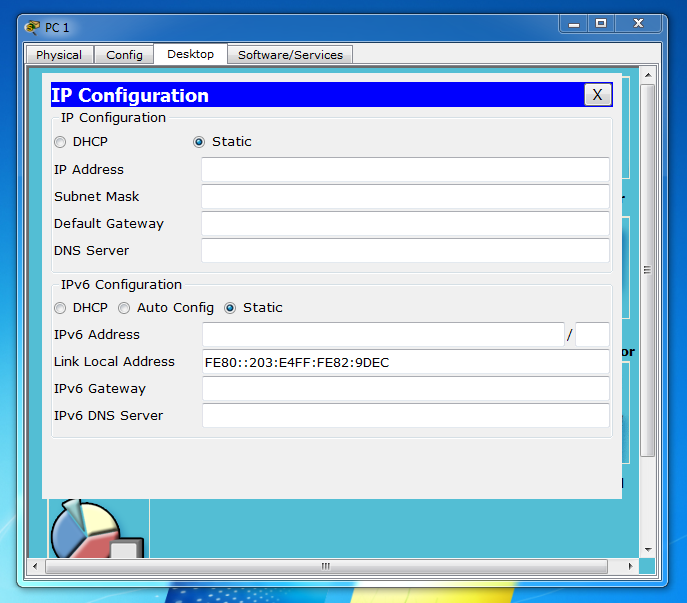Click the horizontal scrollbar right arrow

pos(630,566)
